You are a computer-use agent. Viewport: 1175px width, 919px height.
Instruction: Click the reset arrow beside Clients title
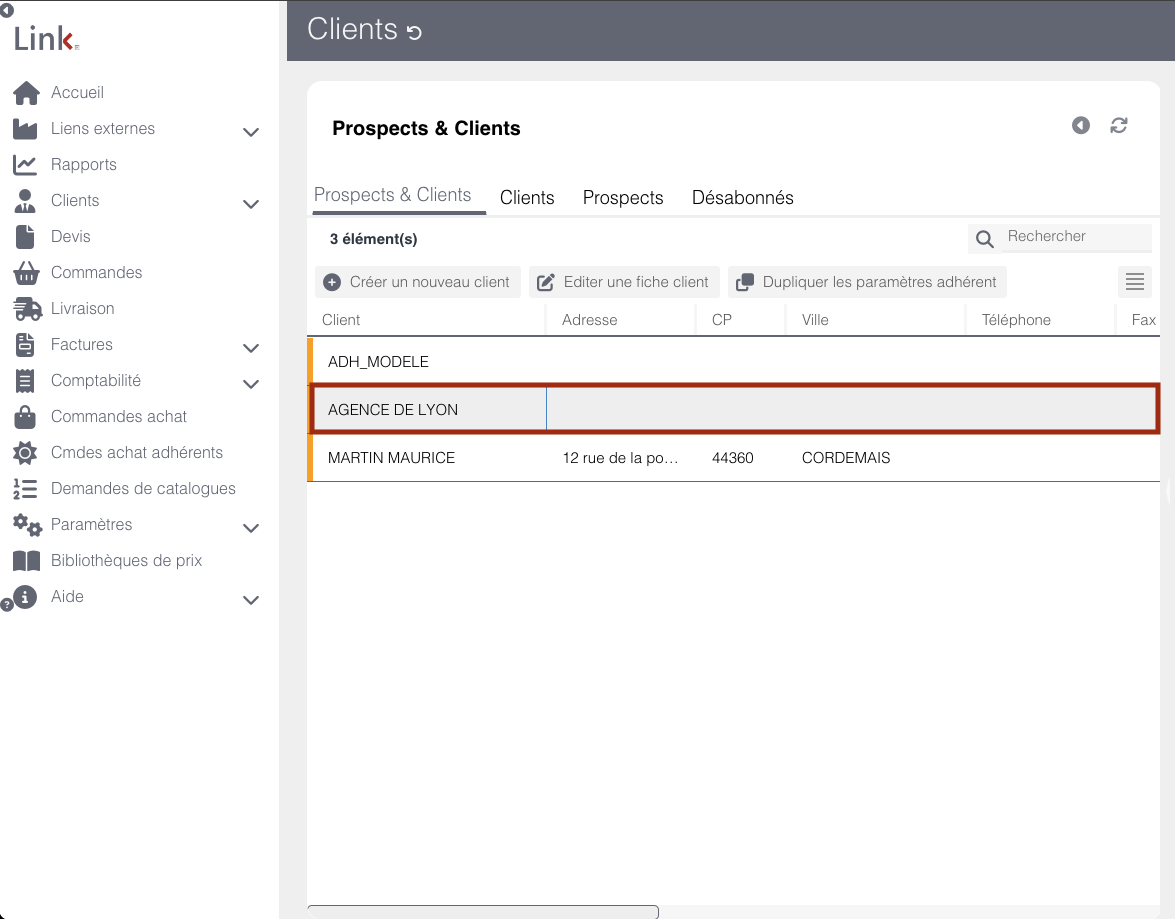tap(414, 32)
